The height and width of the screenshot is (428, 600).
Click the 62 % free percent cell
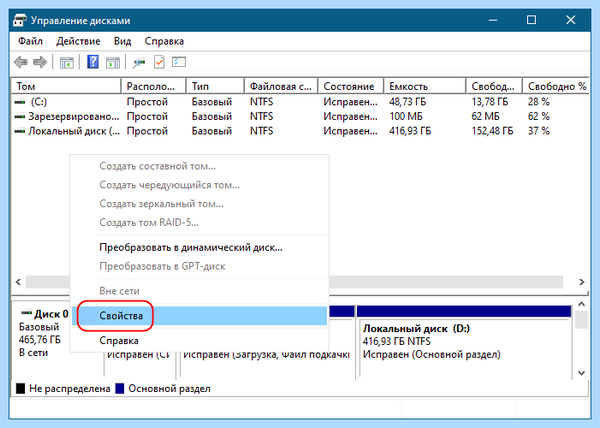click(539, 117)
